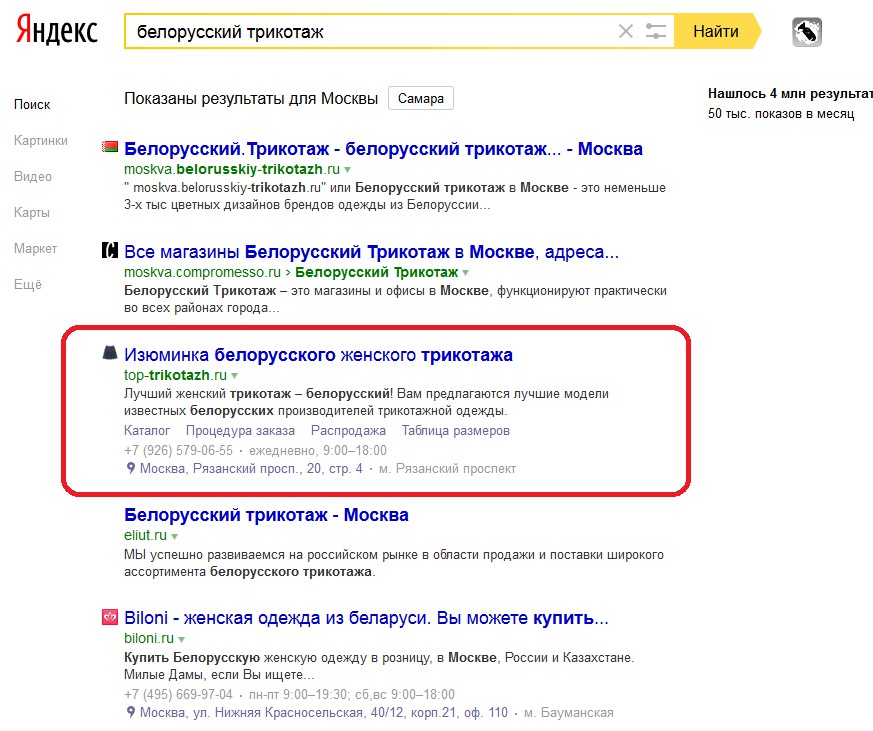Switch to the Картинки search section
The image size is (873, 731).
tap(41, 141)
